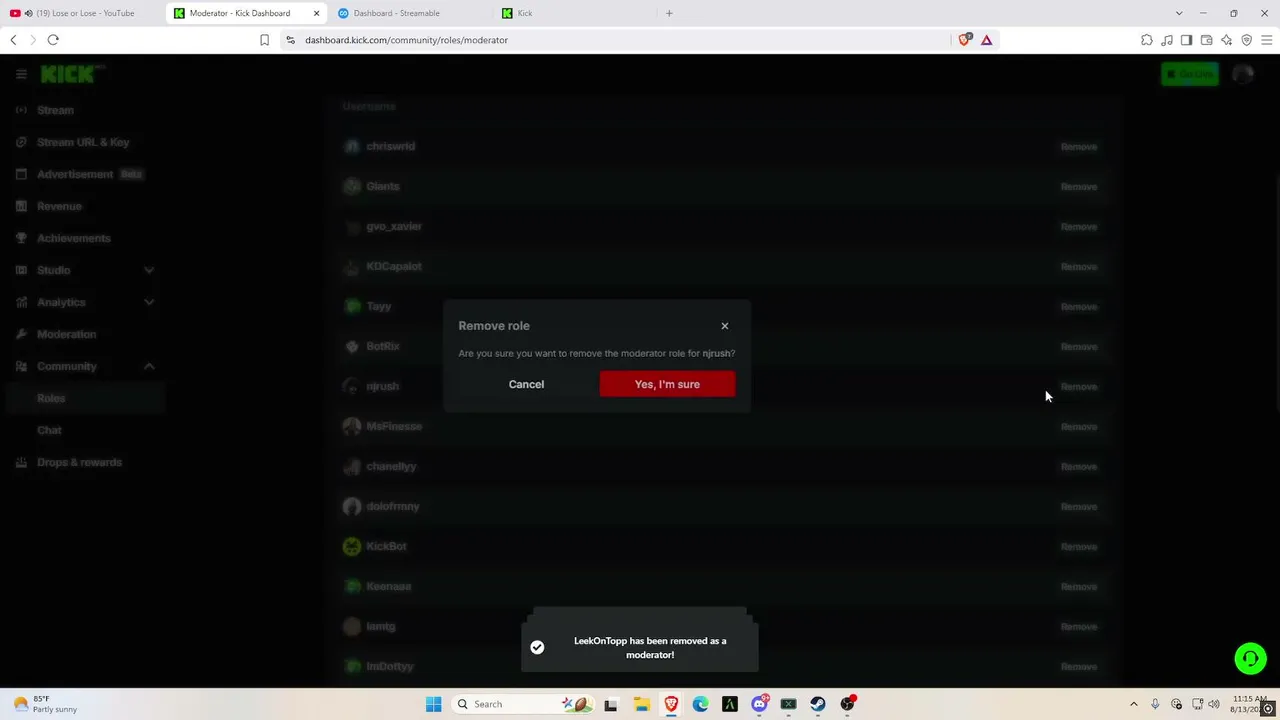Open the Brave VPN shield icon
The height and width of the screenshot is (720, 1280).
[1247, 40]
